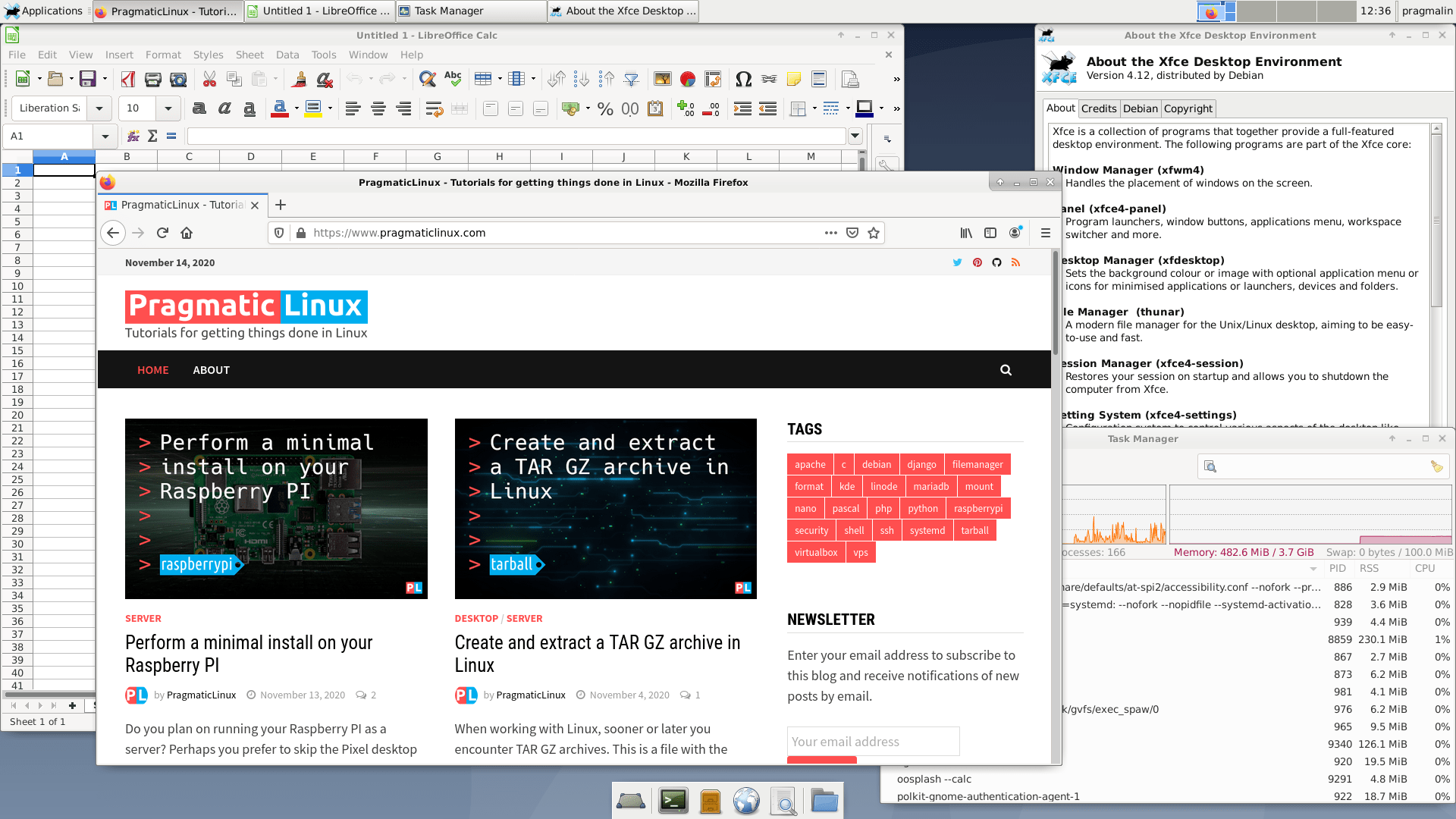The width and height of the screenshot is (1456, 819).
Task: Open the website search magnifier icon
Action: point(1006,370)
